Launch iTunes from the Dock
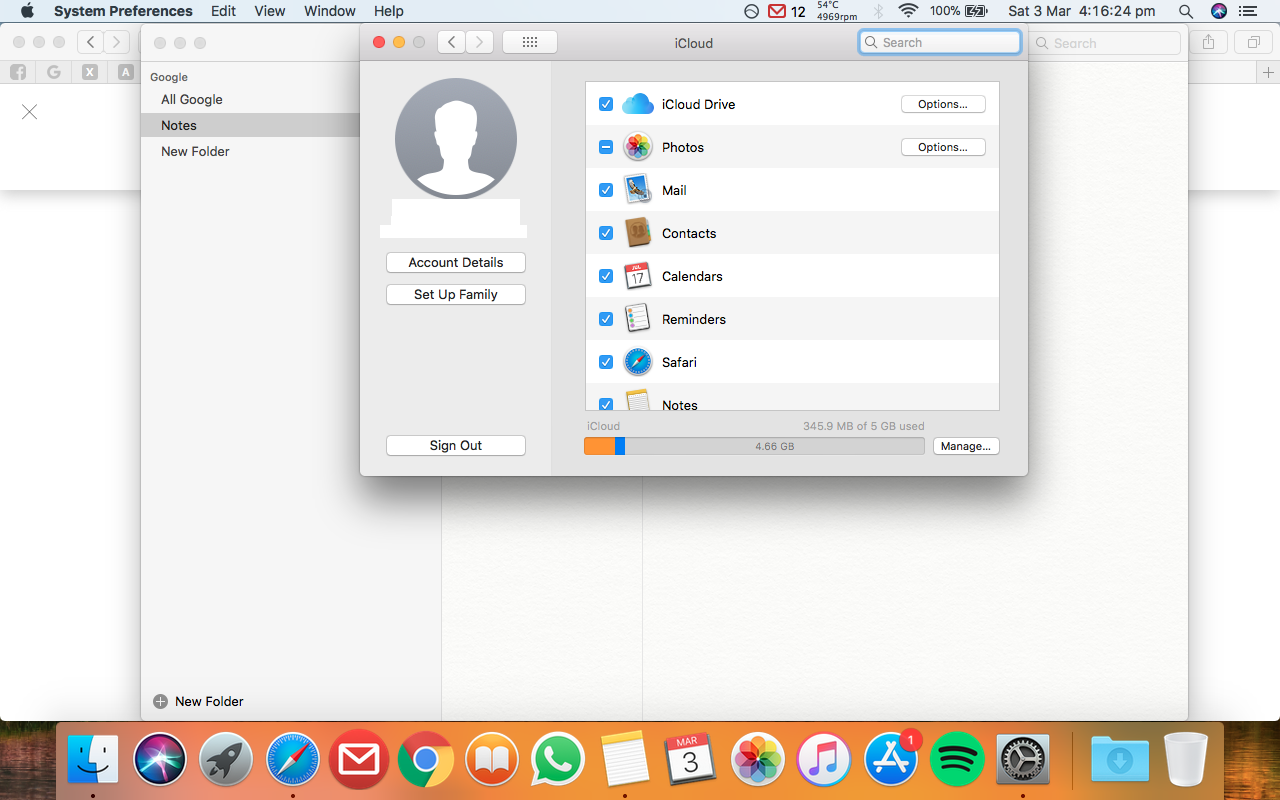The image size is (1280, 800). point(824,759)
